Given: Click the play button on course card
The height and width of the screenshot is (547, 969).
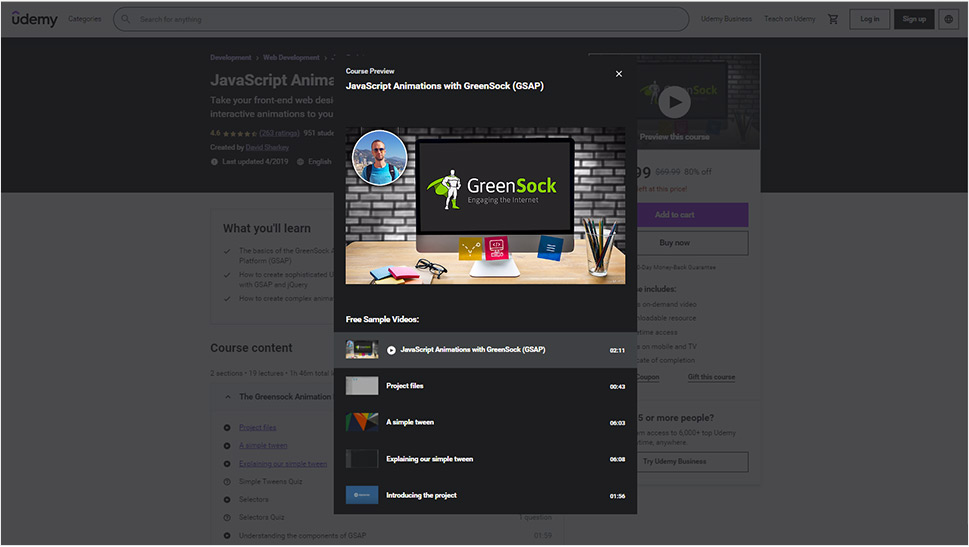Looking at the screenshot, I should (x=674, y=102).
